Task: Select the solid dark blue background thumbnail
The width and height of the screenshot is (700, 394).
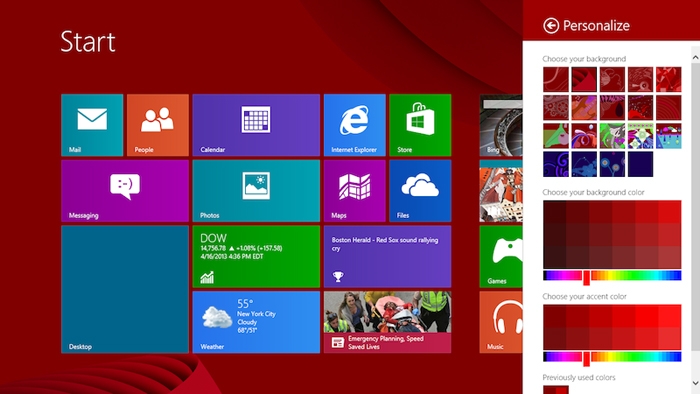Action: pos(640,164)
